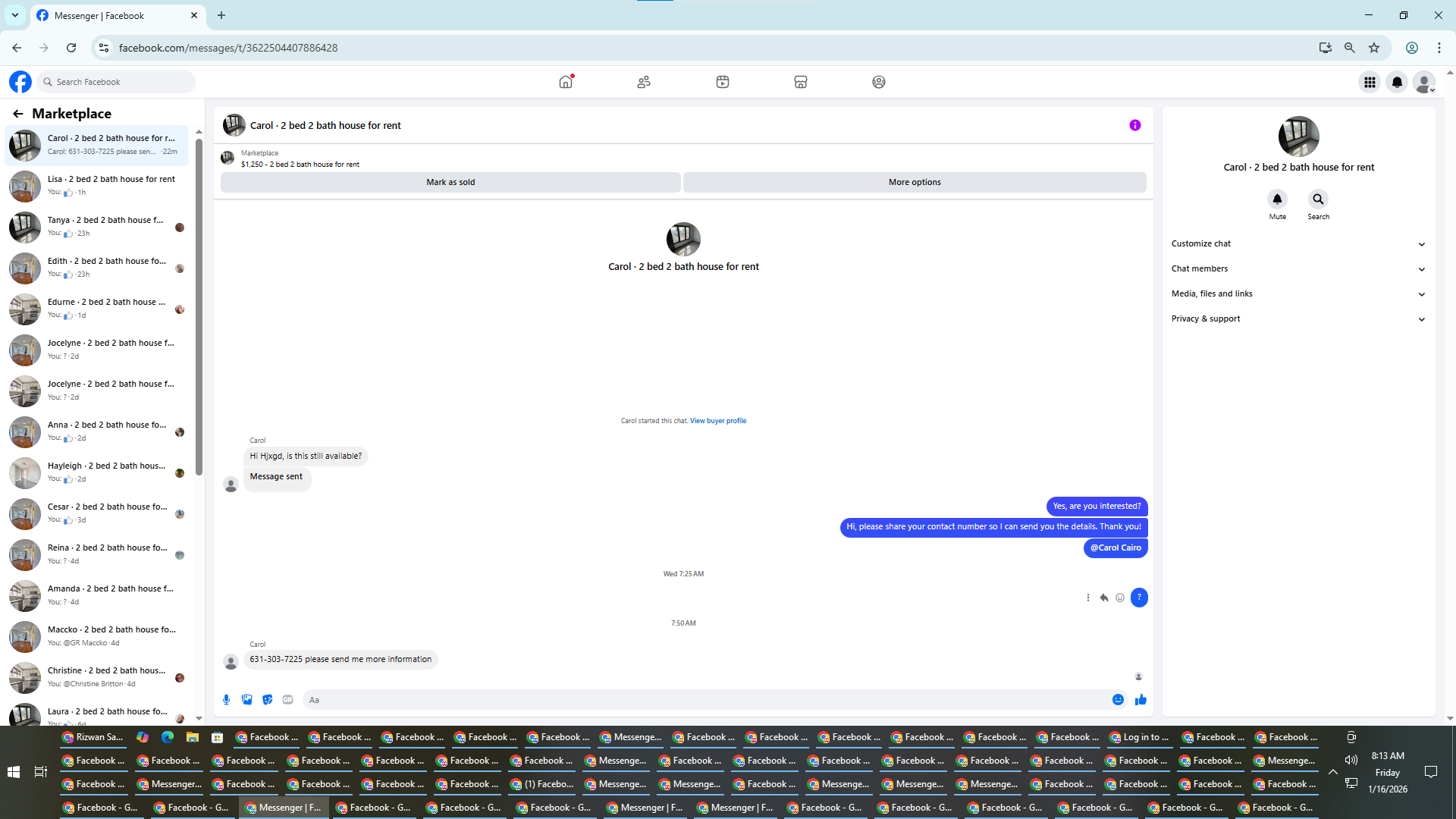The image size is (1456, 819).
Task: Expand the Customize chat section
Action: (x=1298, y=243)
